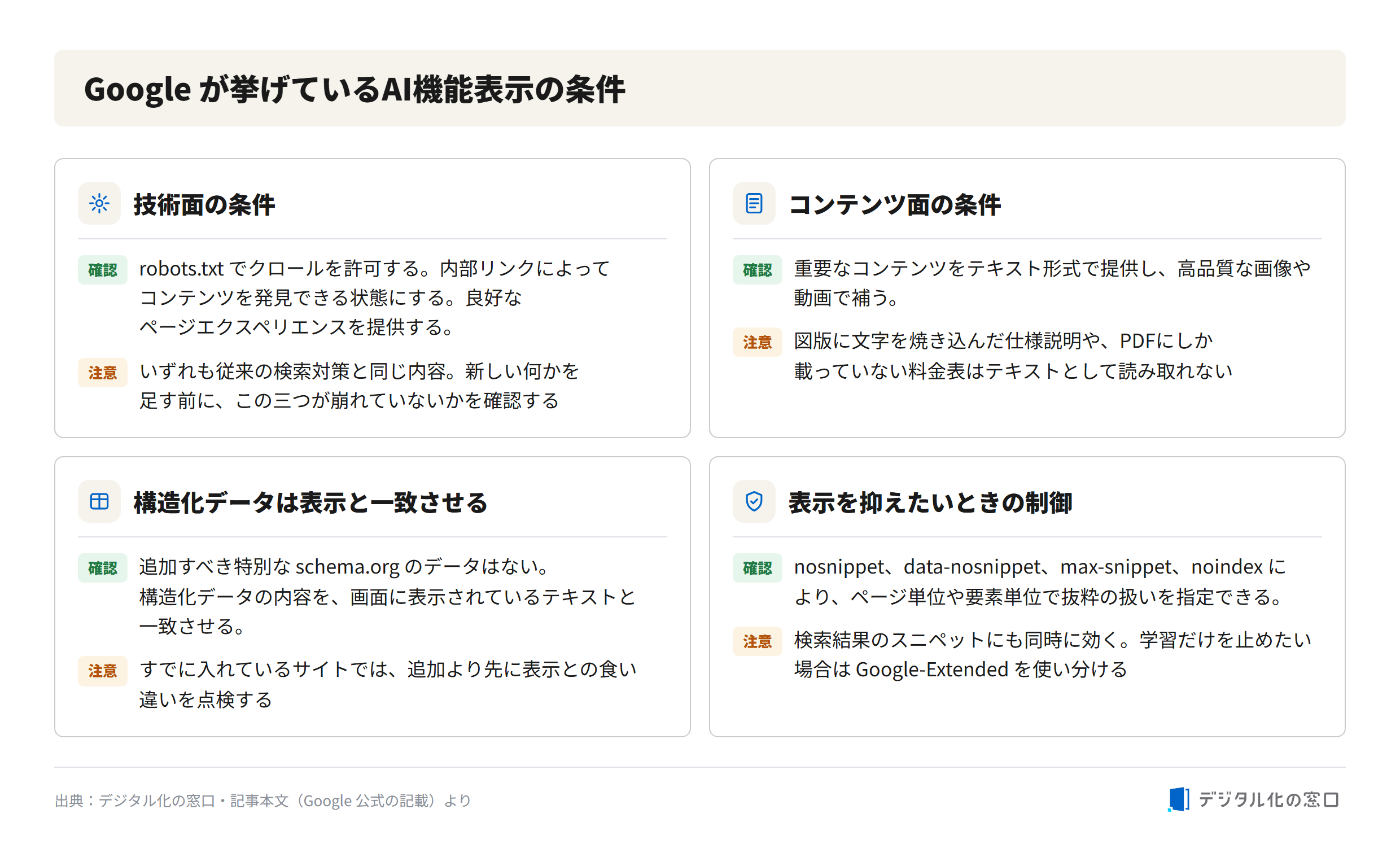Click the title Google が挙げているAI機能表示の条件

tap(355, 89)
